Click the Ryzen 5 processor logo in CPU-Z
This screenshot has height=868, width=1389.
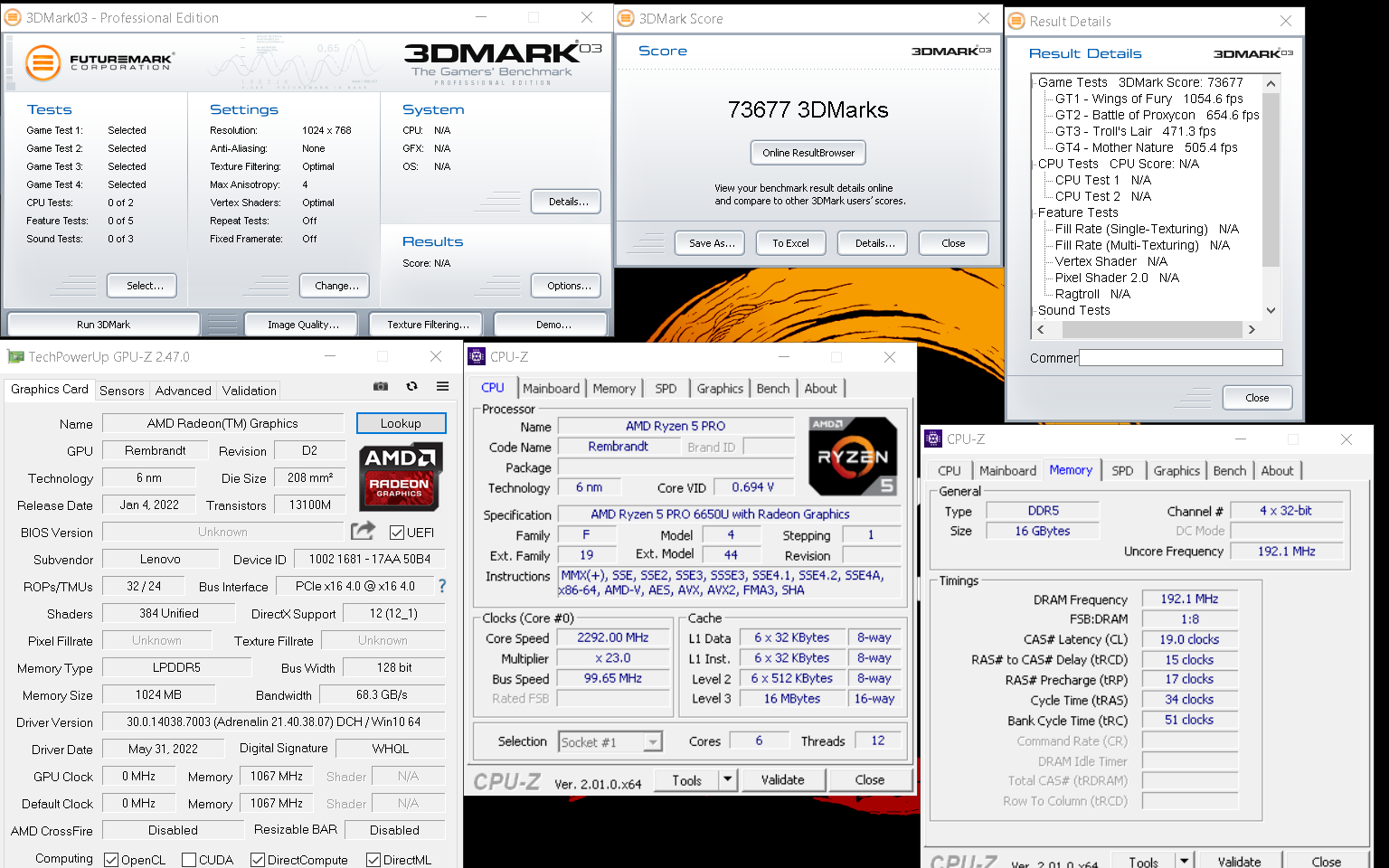point(853,457)
